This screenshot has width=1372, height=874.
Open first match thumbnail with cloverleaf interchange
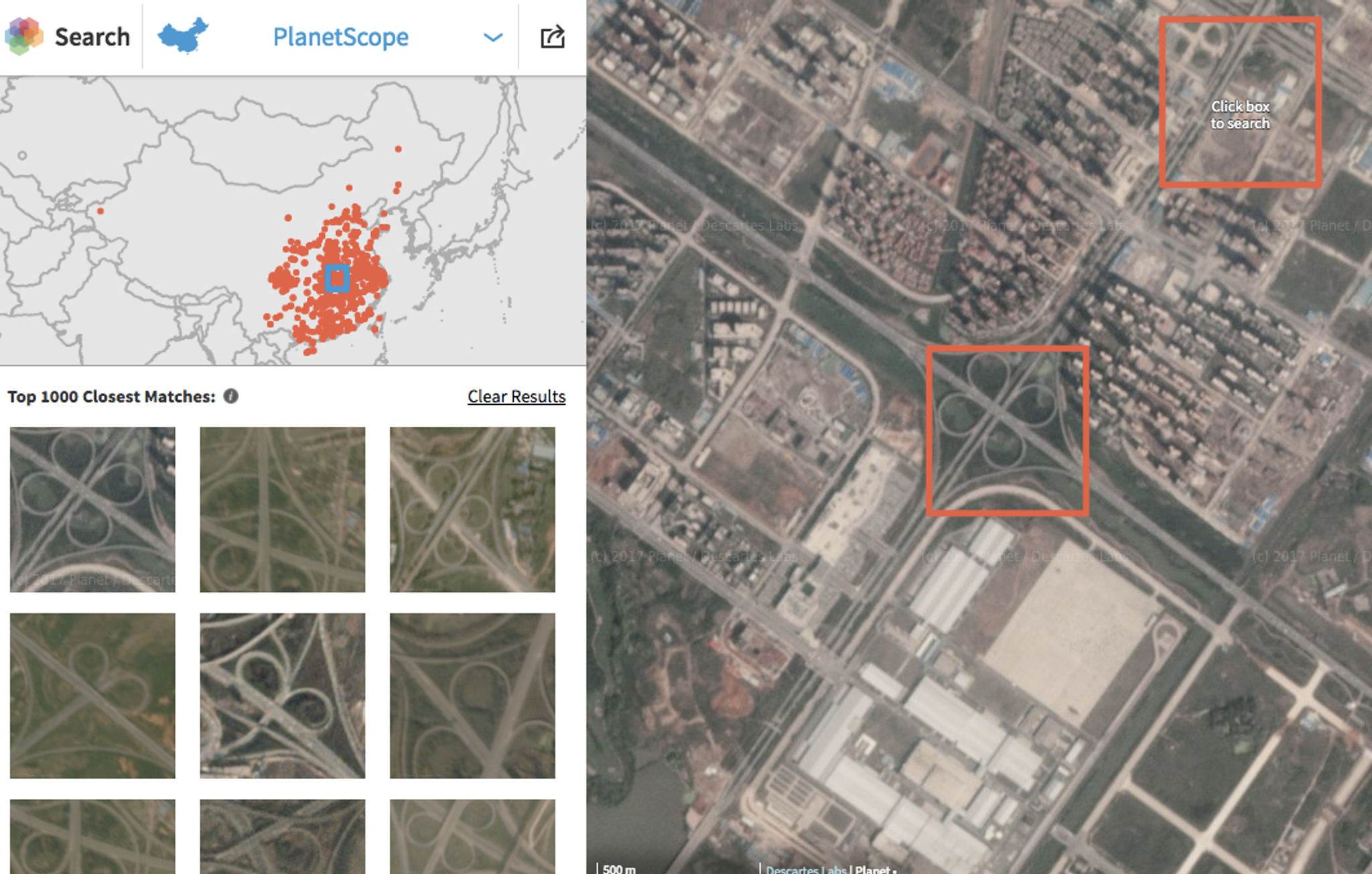(x=92, y=509)
